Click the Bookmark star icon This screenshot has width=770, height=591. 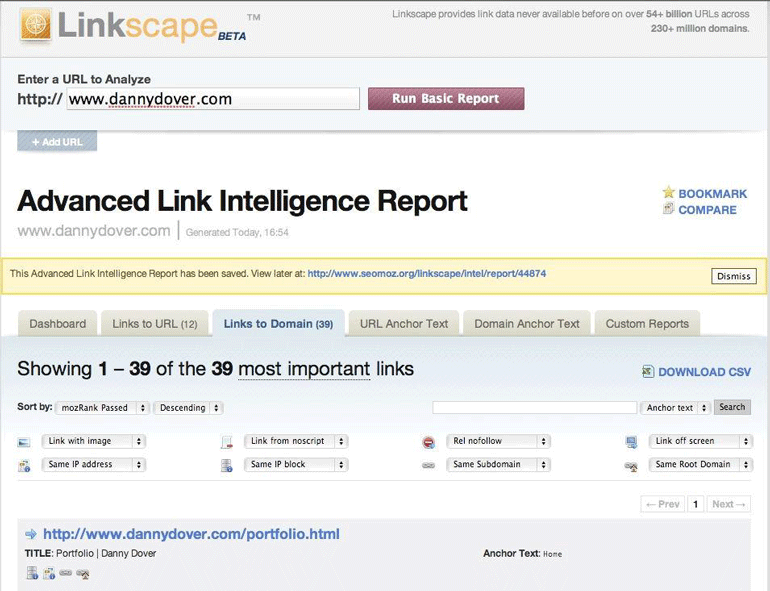point(668,192)
